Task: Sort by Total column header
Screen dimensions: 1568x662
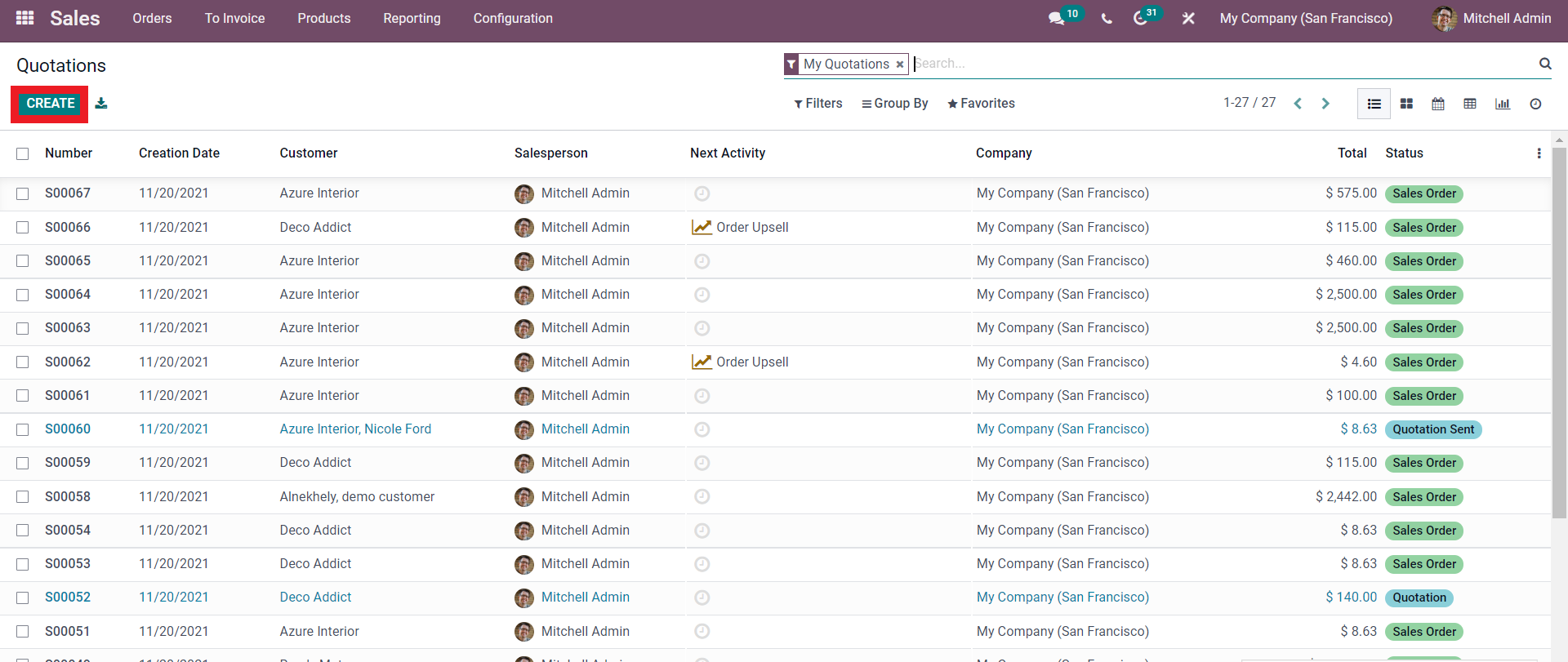Action: point(1352,153)
